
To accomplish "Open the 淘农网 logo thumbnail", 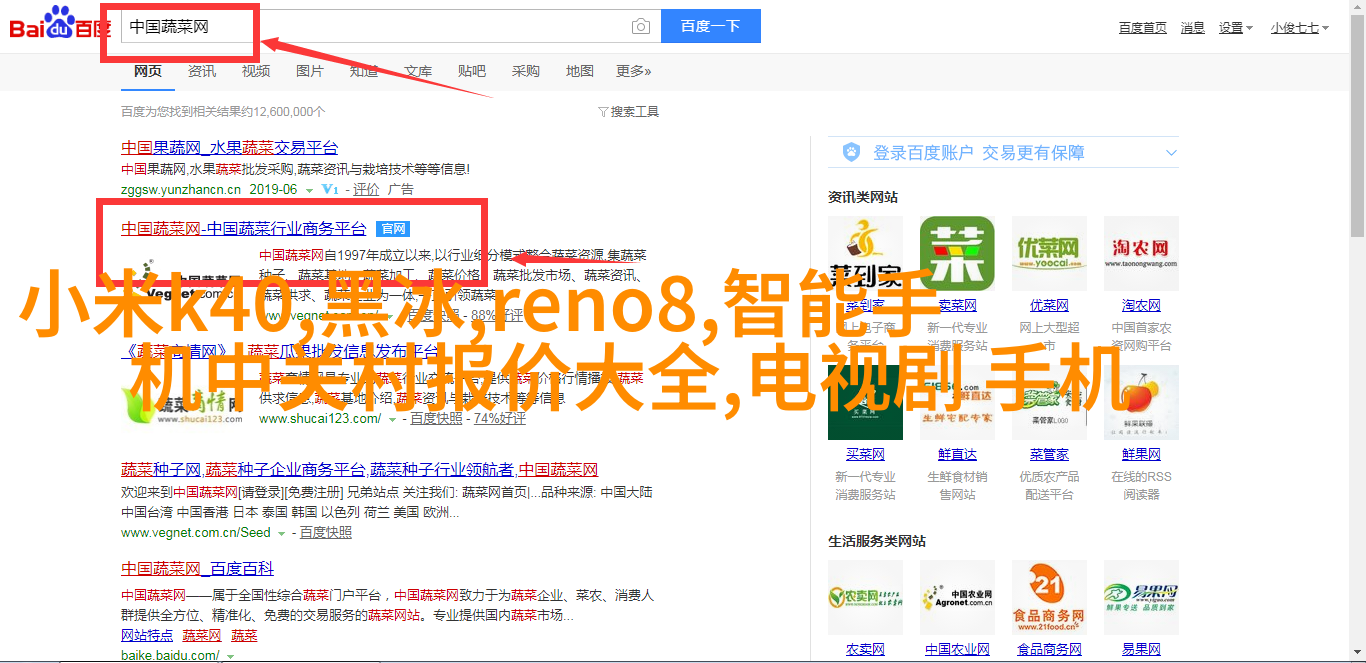I will point(1141,254).
